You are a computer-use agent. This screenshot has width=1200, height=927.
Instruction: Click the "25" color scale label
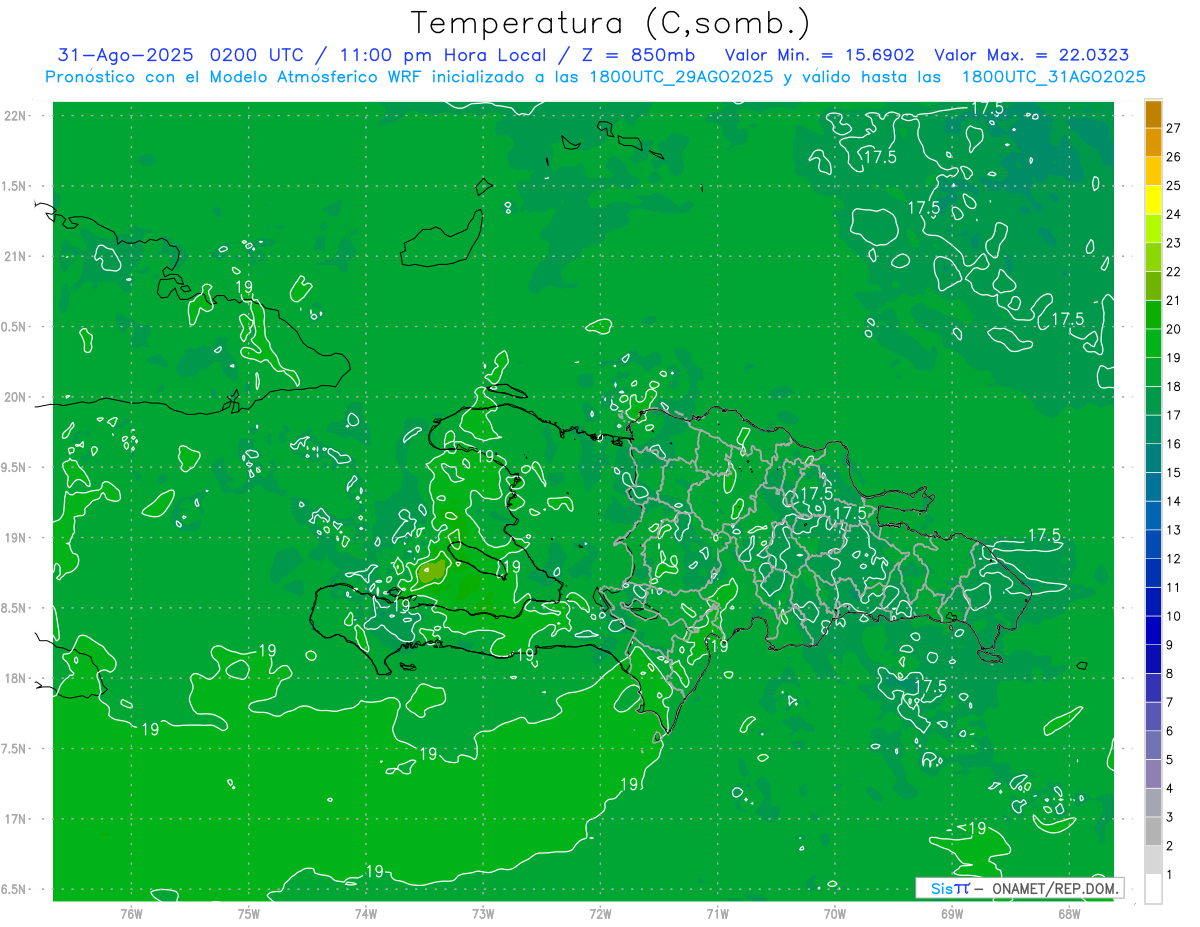click(1174, 185)
